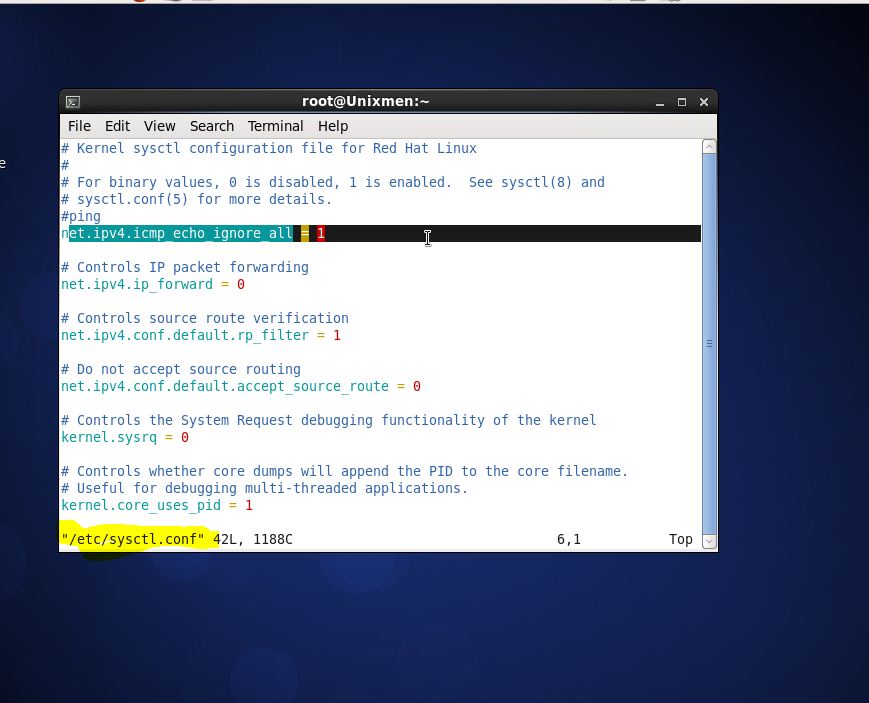Screen dimensions: 869x703
Task: Click the "For binary values, 0 is disabled" comment
Action: click(x=333, y=182)
